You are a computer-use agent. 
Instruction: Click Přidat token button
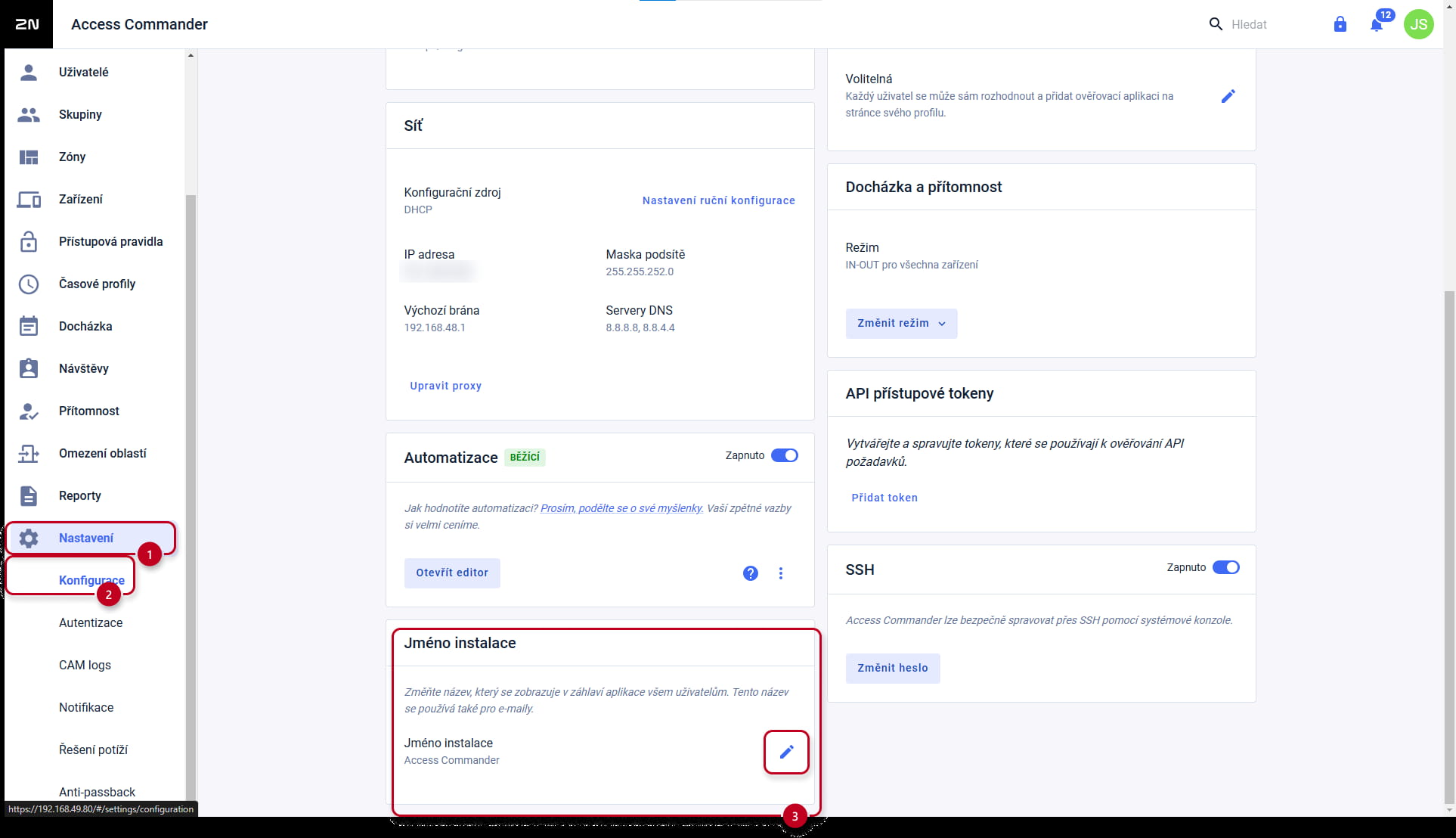point(884,498)
